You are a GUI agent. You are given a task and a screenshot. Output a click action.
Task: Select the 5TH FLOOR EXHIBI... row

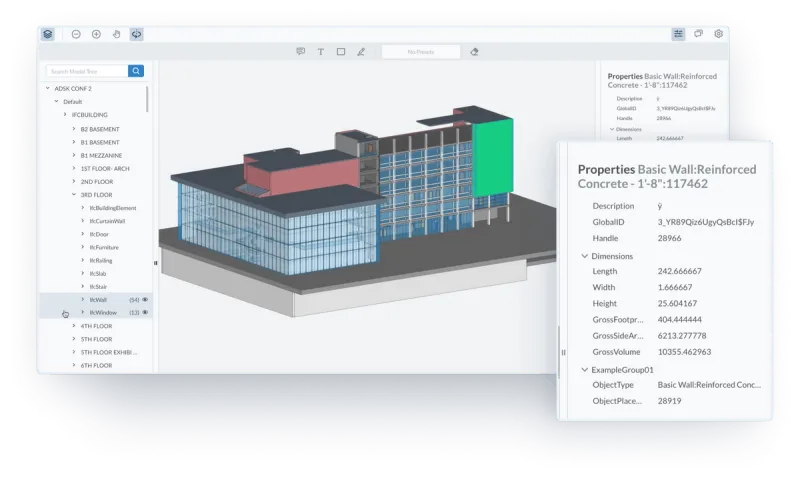(96, 352)
